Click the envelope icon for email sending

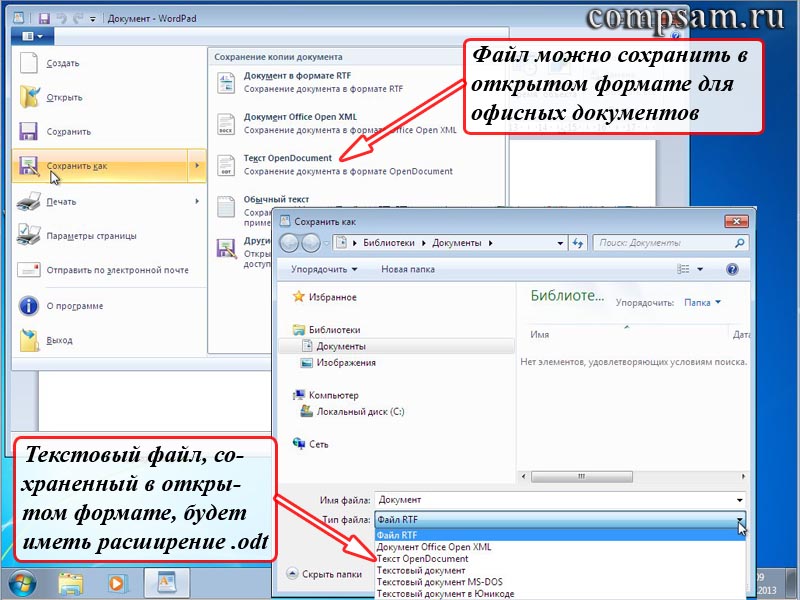click(x=29, y=269)
